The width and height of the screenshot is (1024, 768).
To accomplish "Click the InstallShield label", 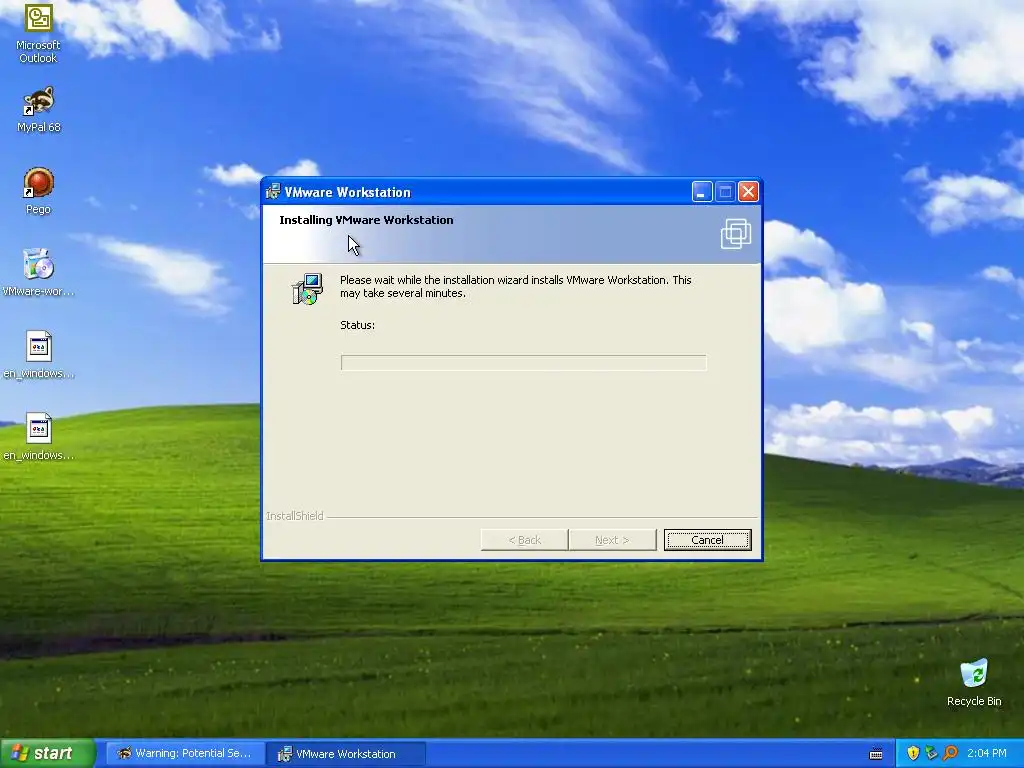I will point(295,516).
